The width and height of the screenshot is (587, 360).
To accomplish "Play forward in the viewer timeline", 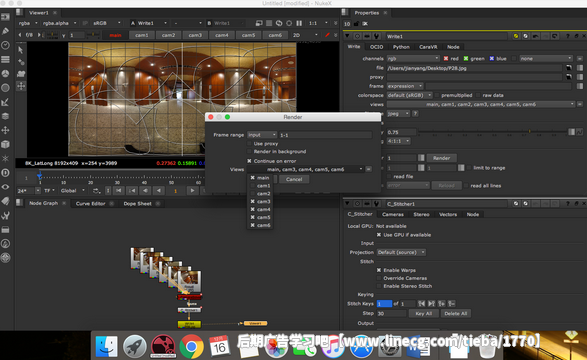I will pyautogui.click(x=192, y=191).
